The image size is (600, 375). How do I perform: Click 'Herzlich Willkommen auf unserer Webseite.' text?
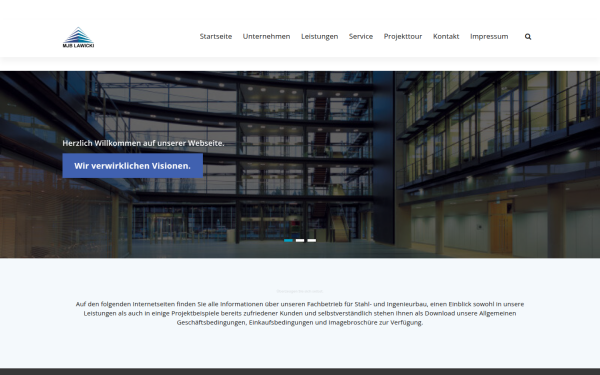(143, 143)
